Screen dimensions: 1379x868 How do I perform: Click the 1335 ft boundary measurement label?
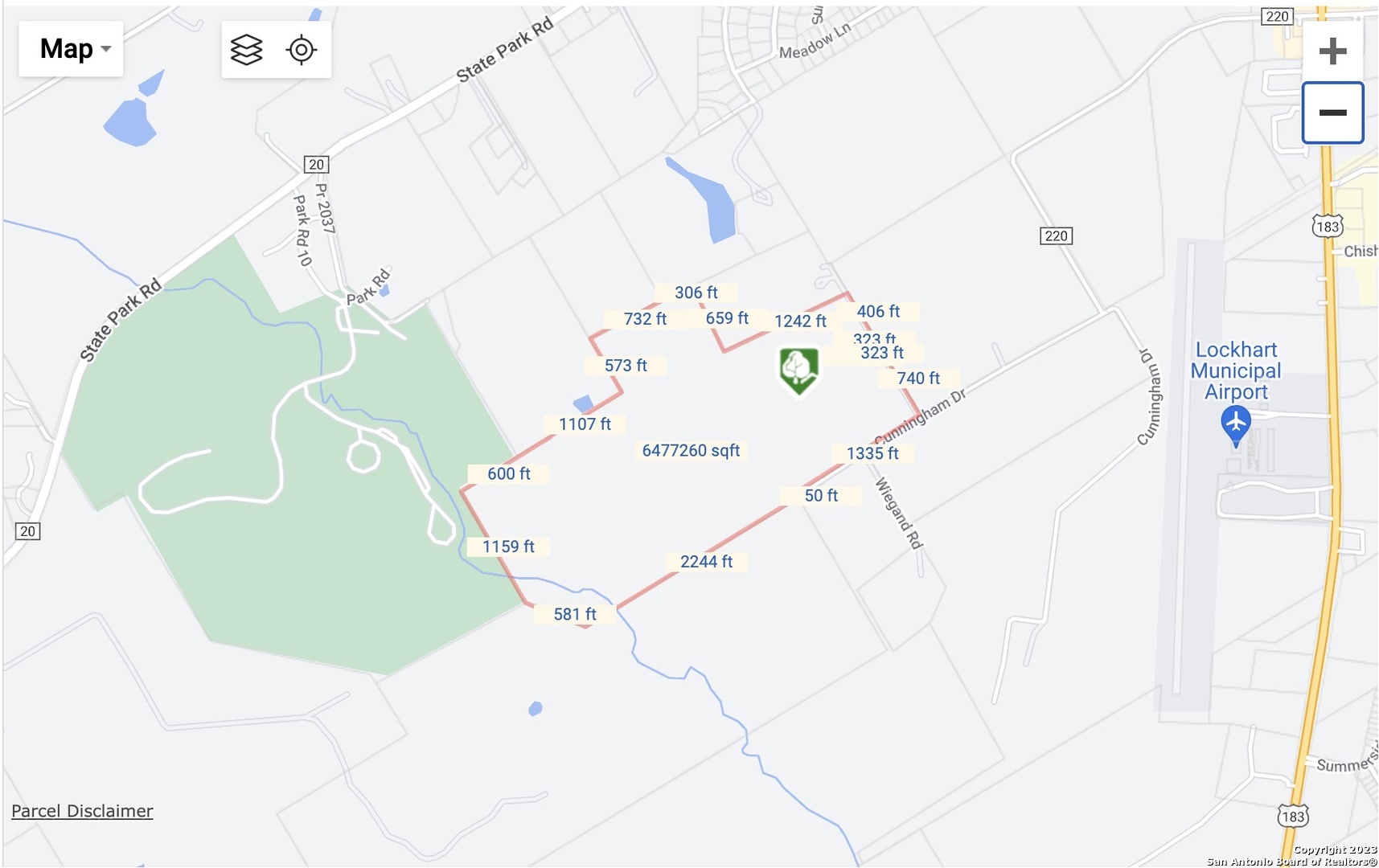872,453
